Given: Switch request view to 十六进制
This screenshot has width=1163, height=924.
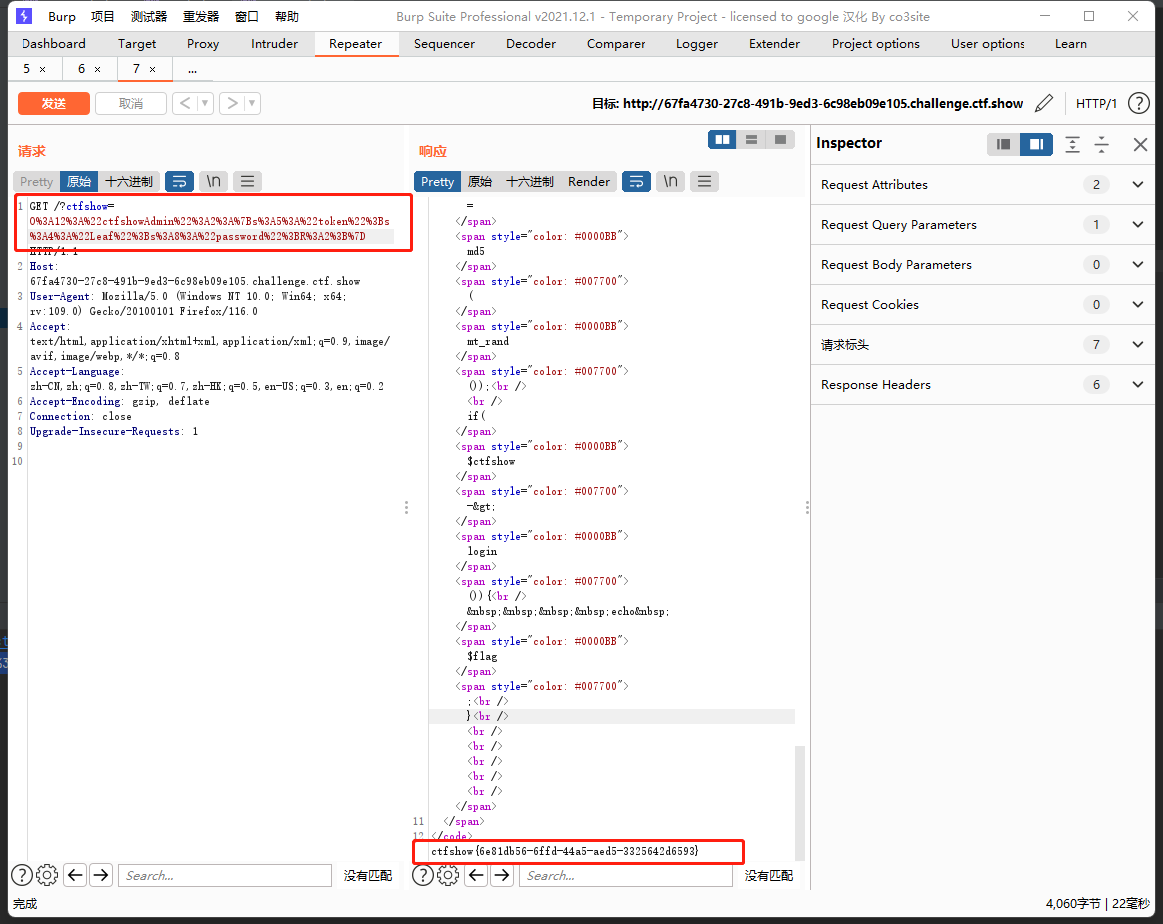Looking at the screenshot, I should point(128,182).
